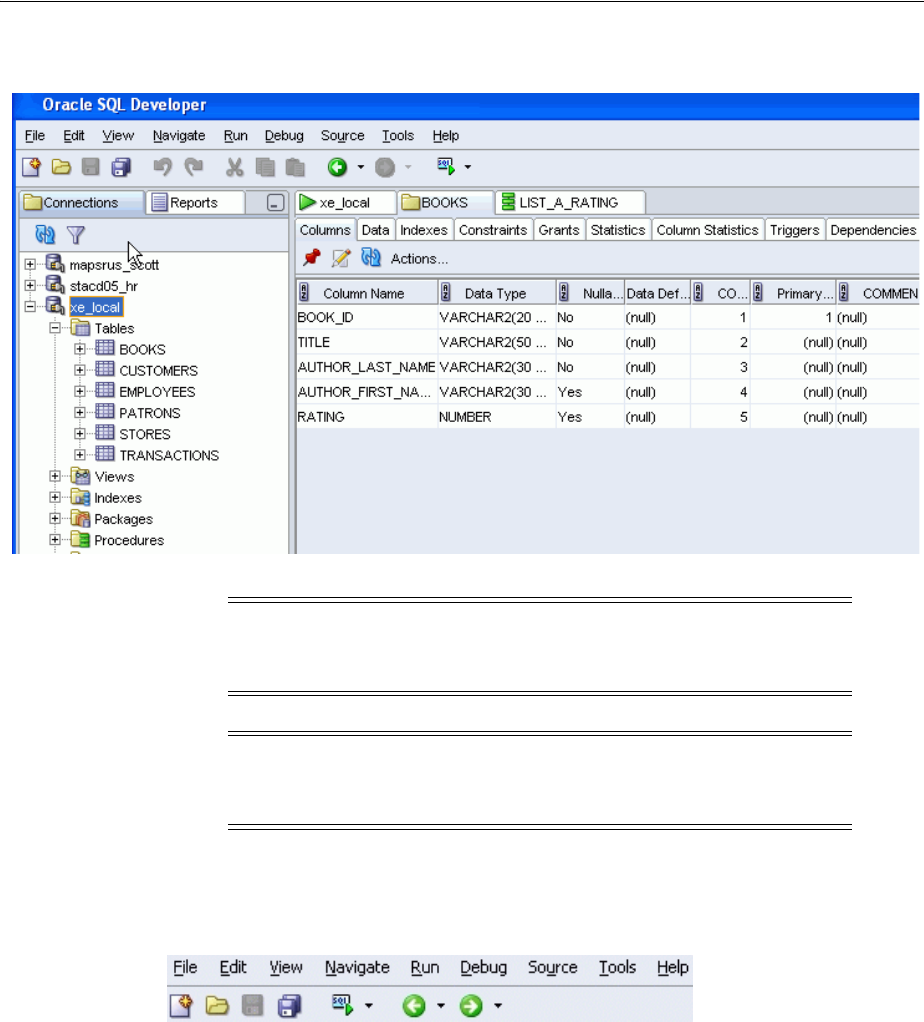924x1022 pixels.
Task: Click the Redo icon in main toolbar
Action: [194, 168]
